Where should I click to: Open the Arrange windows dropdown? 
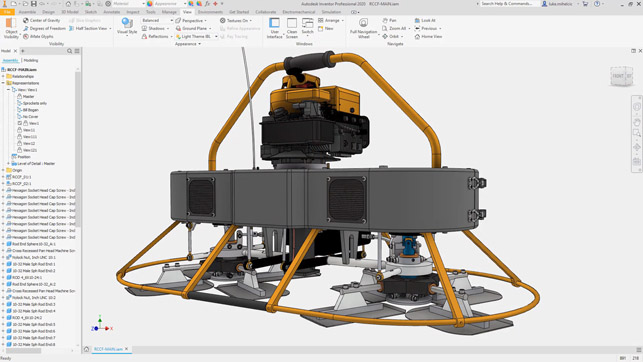(x=331, y=20)
